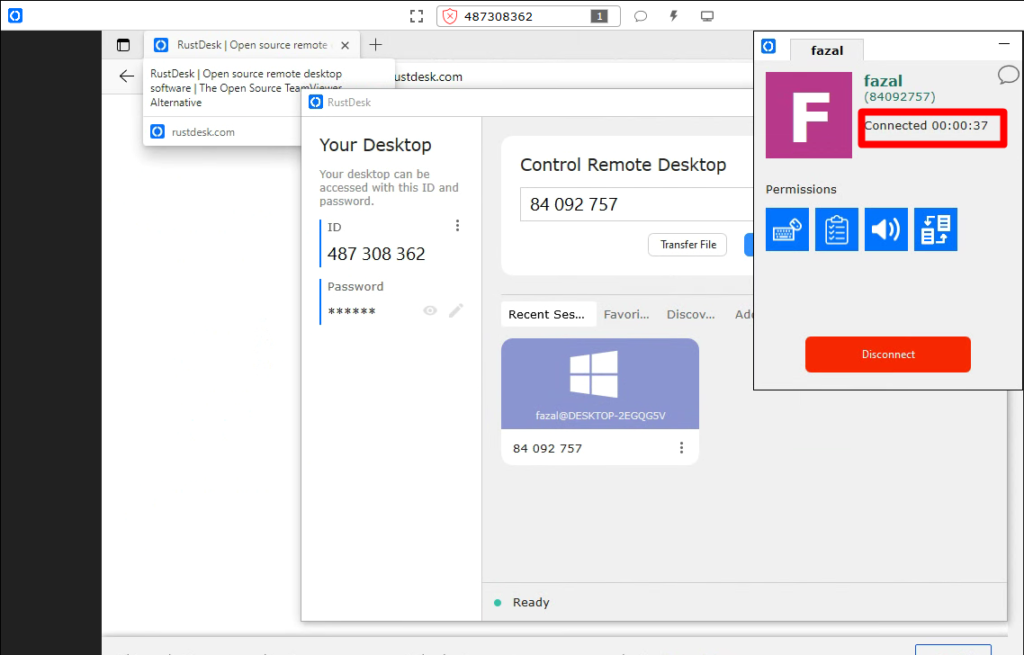Close the RustDesk browser tab
The image size is (1024, 655).
tap(345, 45)
